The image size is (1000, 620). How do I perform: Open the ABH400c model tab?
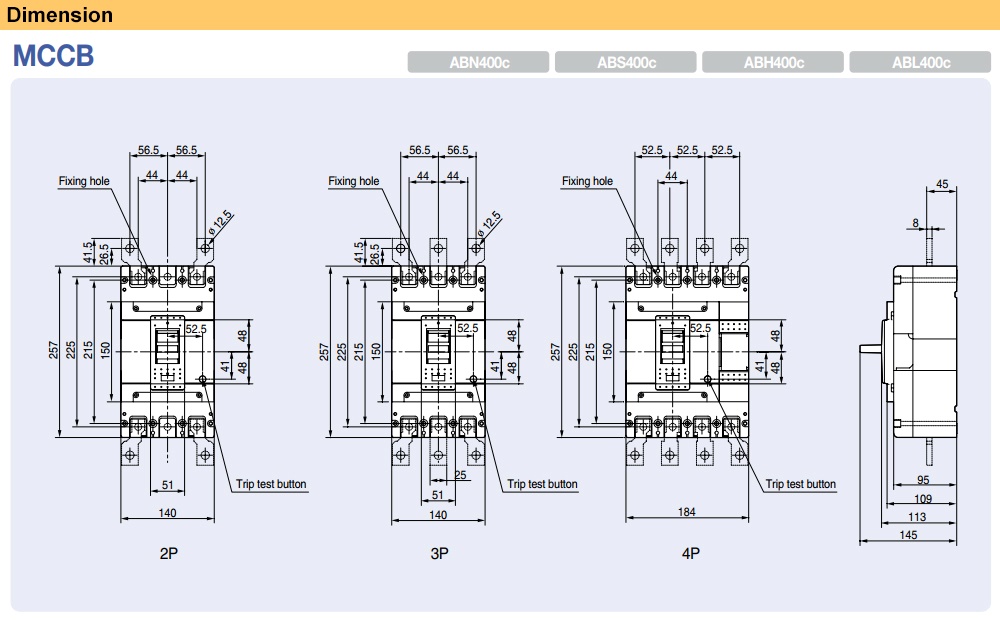click(x=773, y=62)
